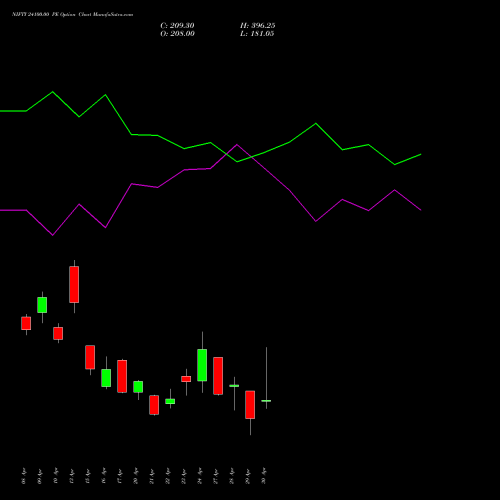This screenshot has height=500, width=500.
Task: Click the 24 Apr date label
Action: (200, 476)
